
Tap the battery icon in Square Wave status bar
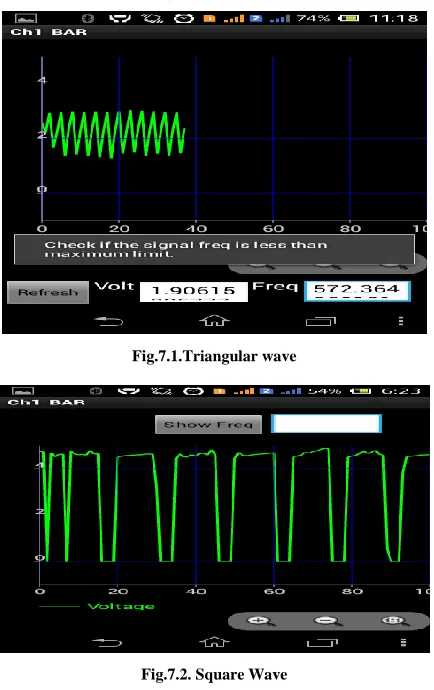tap(360, 391)
